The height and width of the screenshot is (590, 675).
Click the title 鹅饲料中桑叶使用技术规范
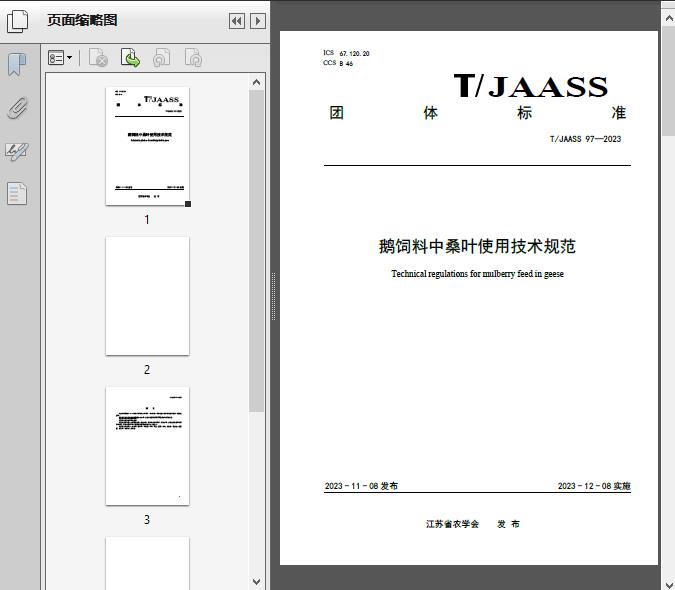click(477, 247)
